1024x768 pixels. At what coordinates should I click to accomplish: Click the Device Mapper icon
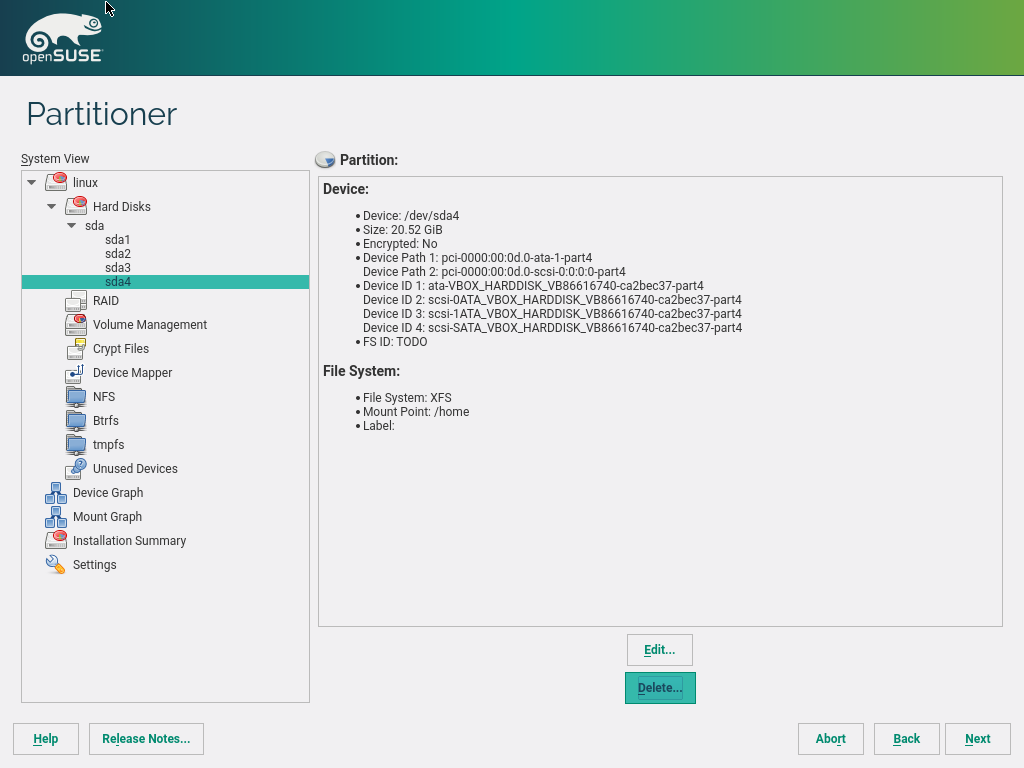[x=76, y=373]
